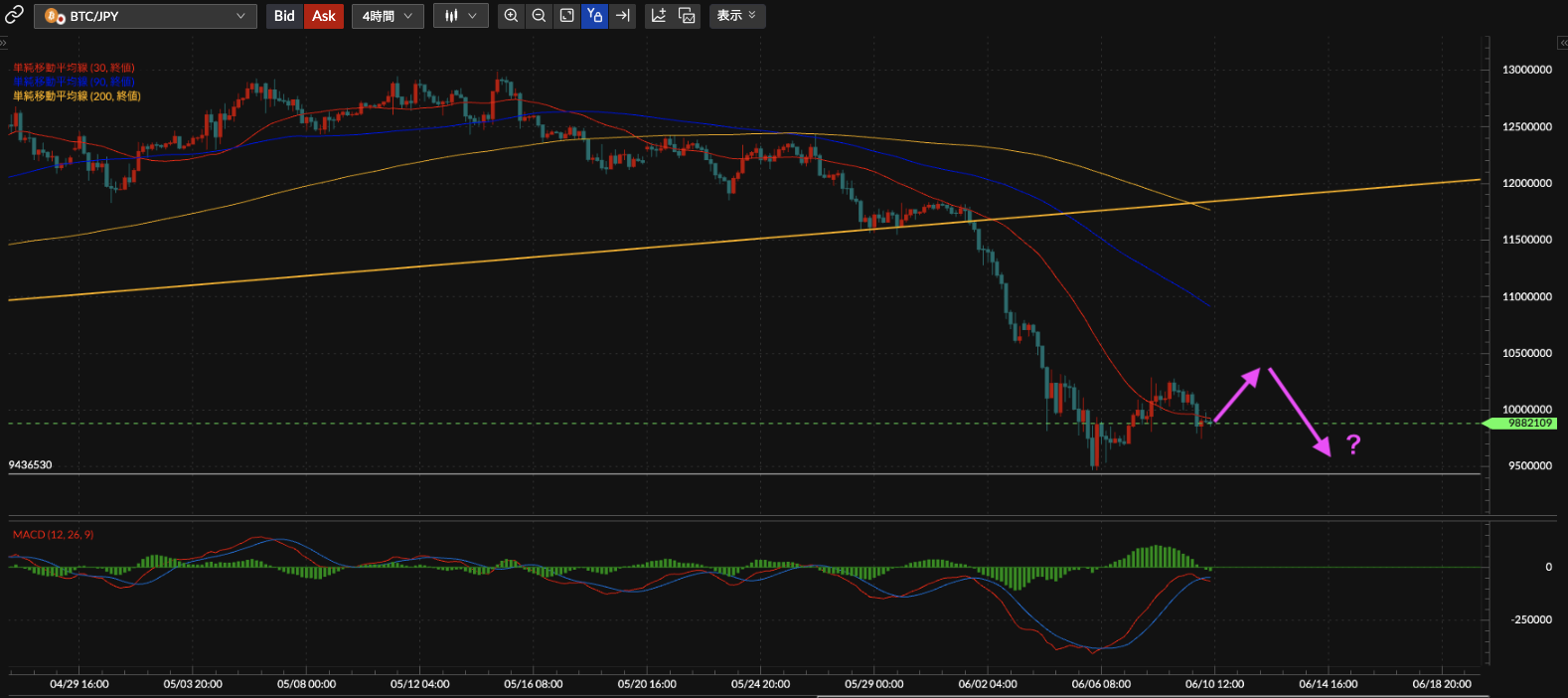The image size is (1568, 698).
Task: Click the fit-to-screen chart icon
Action: [x=566, y=16]
